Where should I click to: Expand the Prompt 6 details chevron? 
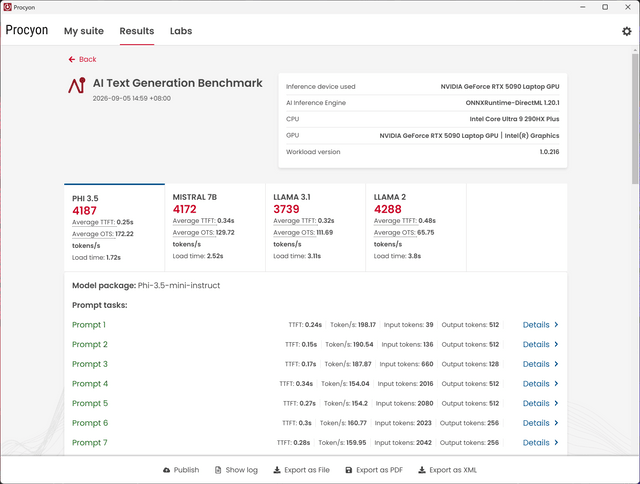click(x=556, y=423)
